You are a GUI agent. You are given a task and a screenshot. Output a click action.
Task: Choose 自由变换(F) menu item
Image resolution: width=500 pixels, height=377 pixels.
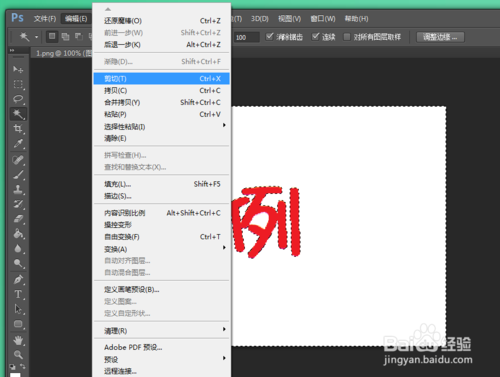(162, 237)
